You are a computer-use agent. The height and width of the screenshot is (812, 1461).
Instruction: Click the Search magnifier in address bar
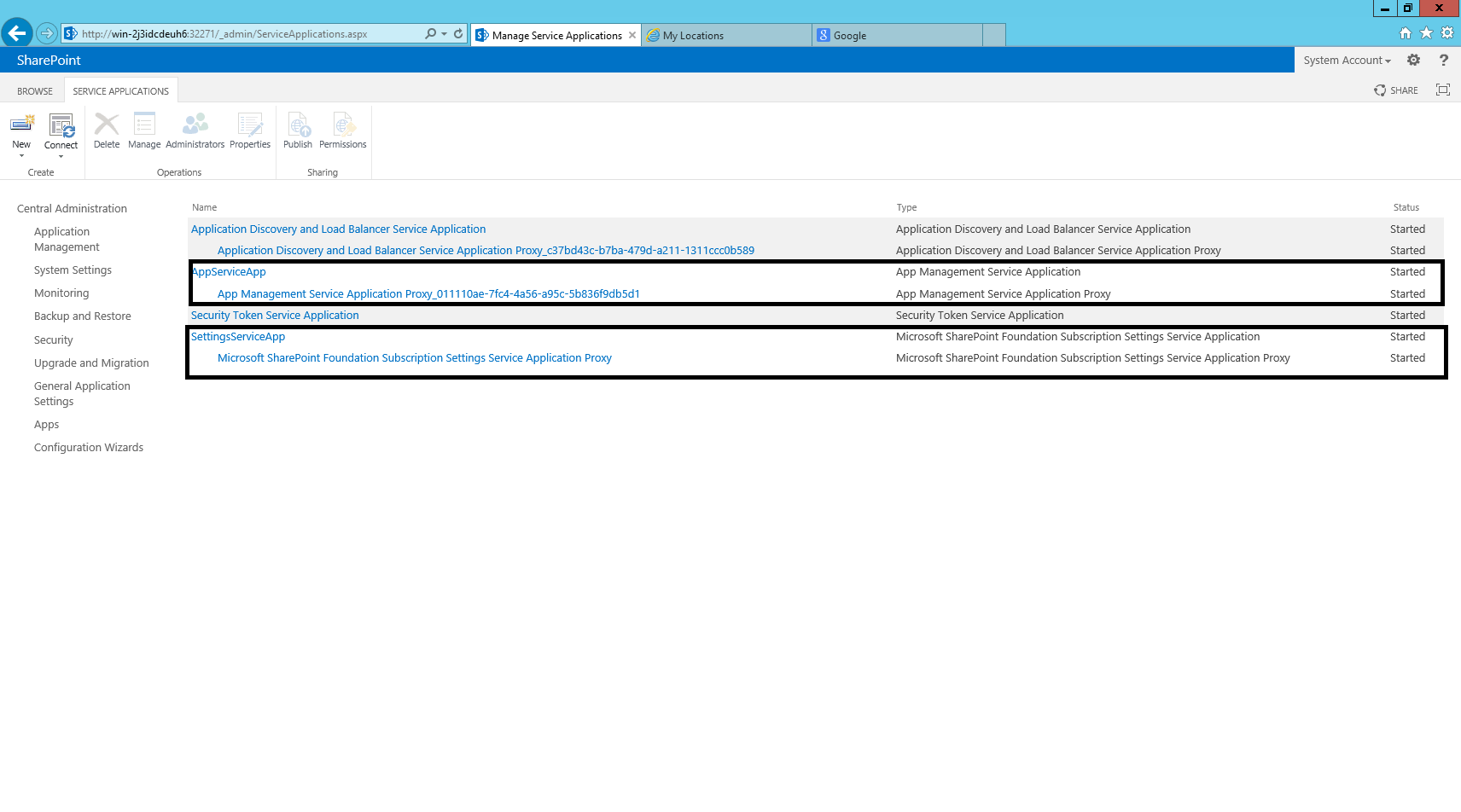click(x=430, y=33)
